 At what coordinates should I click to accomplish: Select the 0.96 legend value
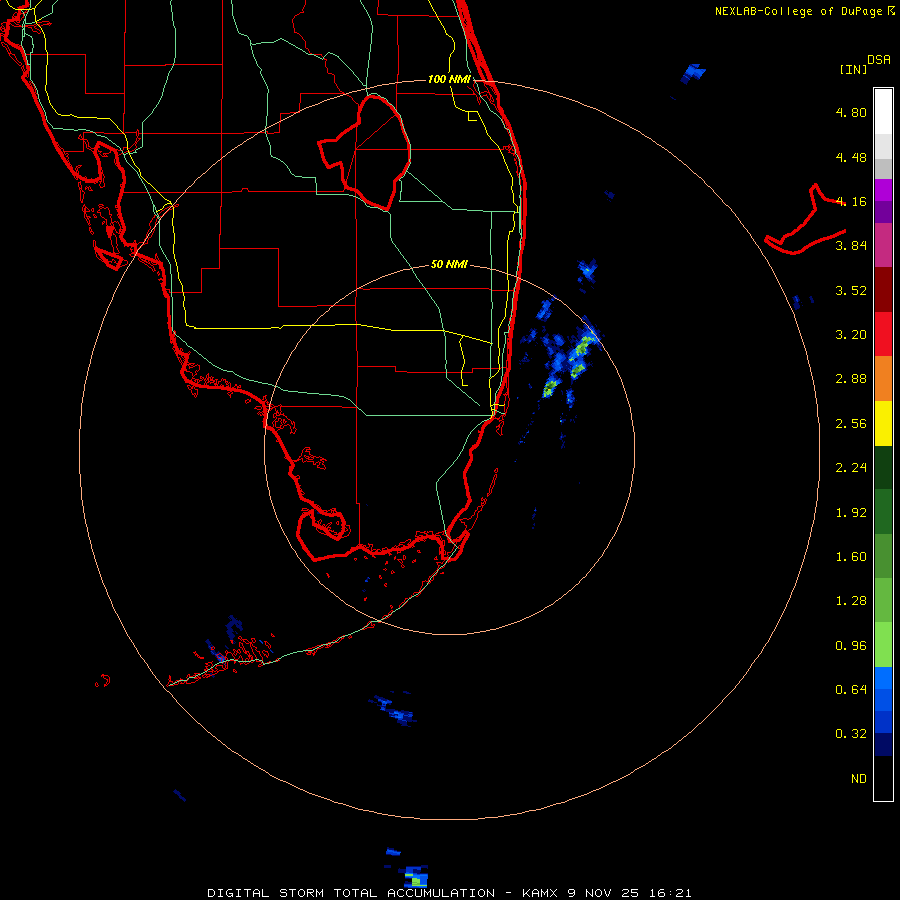coord(851,646)
